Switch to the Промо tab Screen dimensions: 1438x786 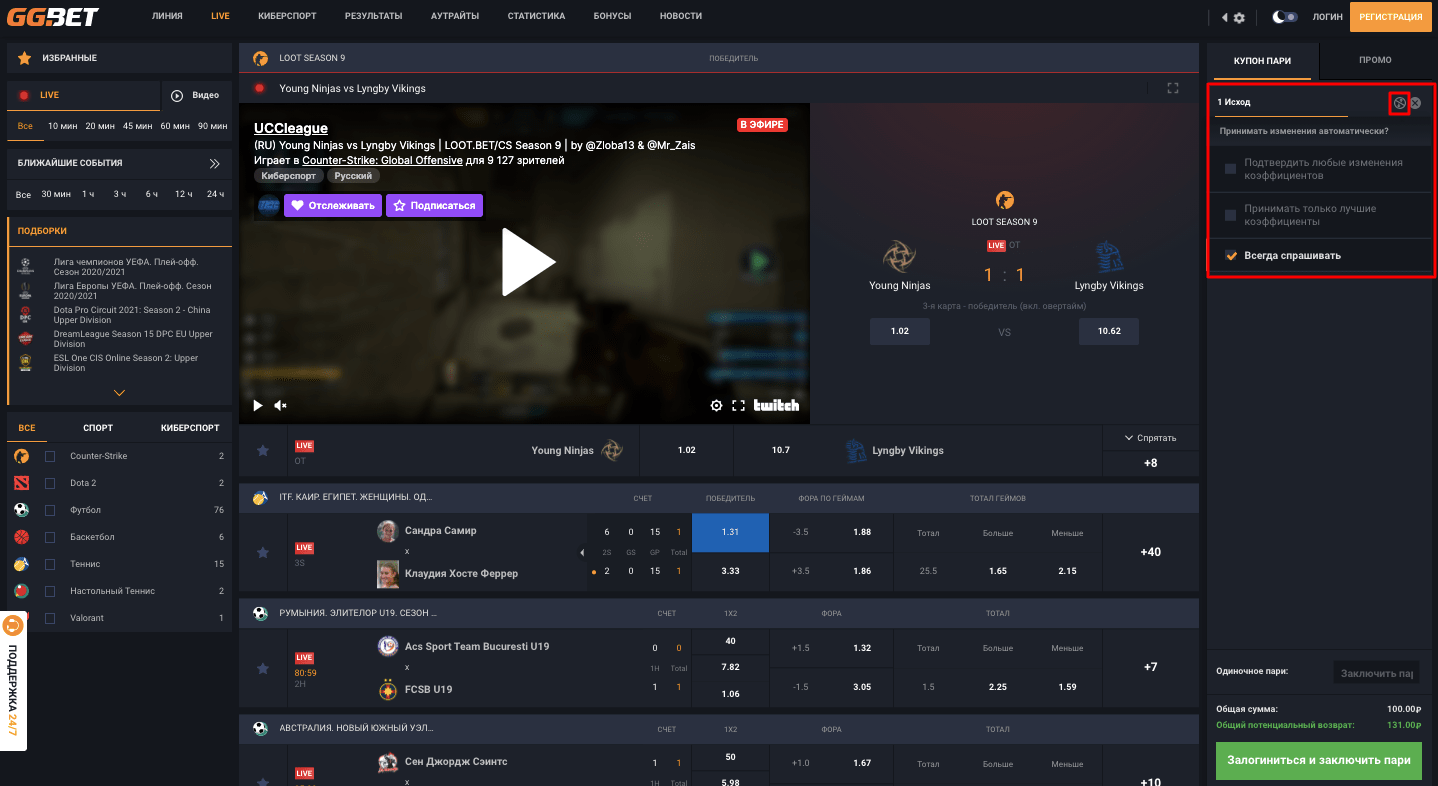click(1375, 60)
